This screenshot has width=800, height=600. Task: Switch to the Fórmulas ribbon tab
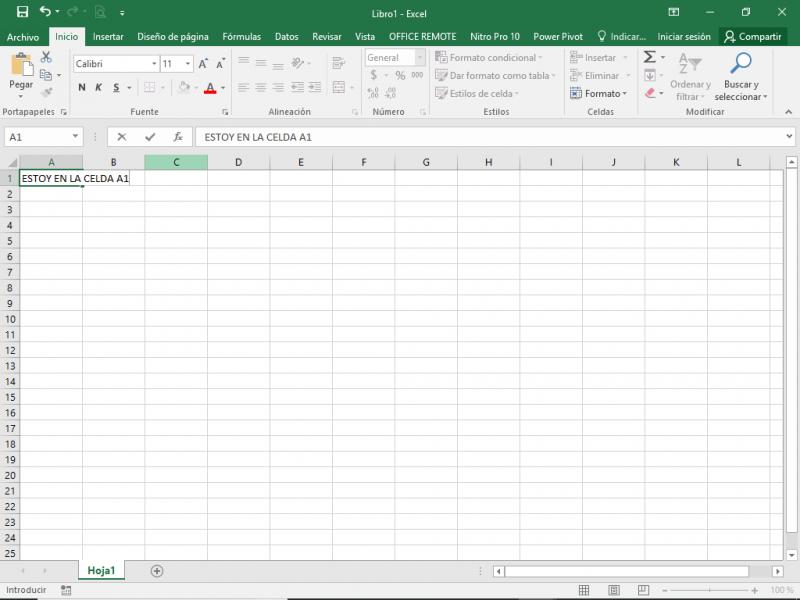[241, 36]
